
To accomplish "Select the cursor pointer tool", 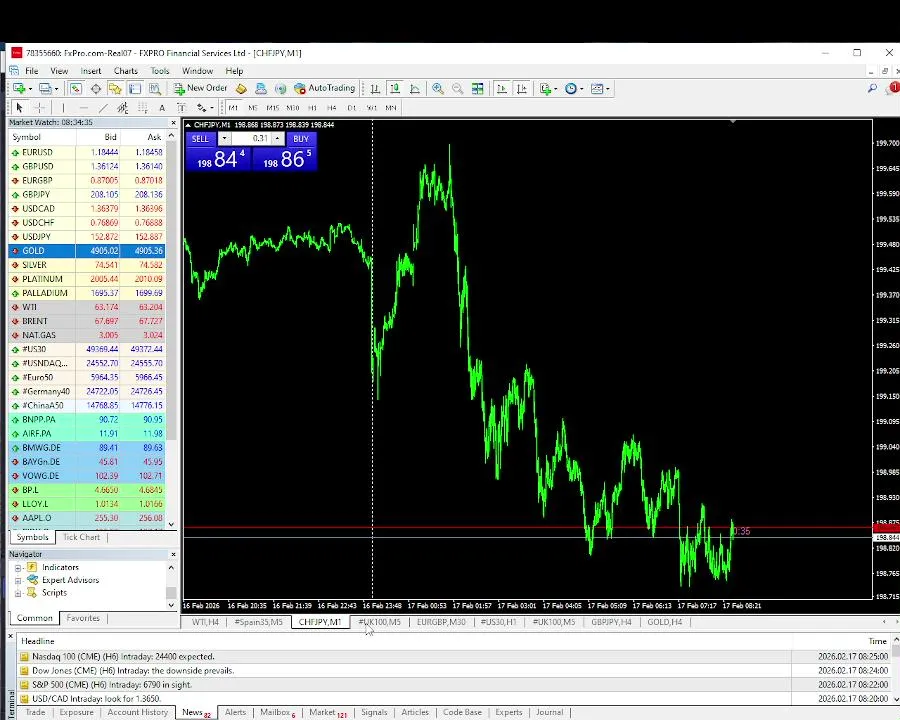I will 20,108.
